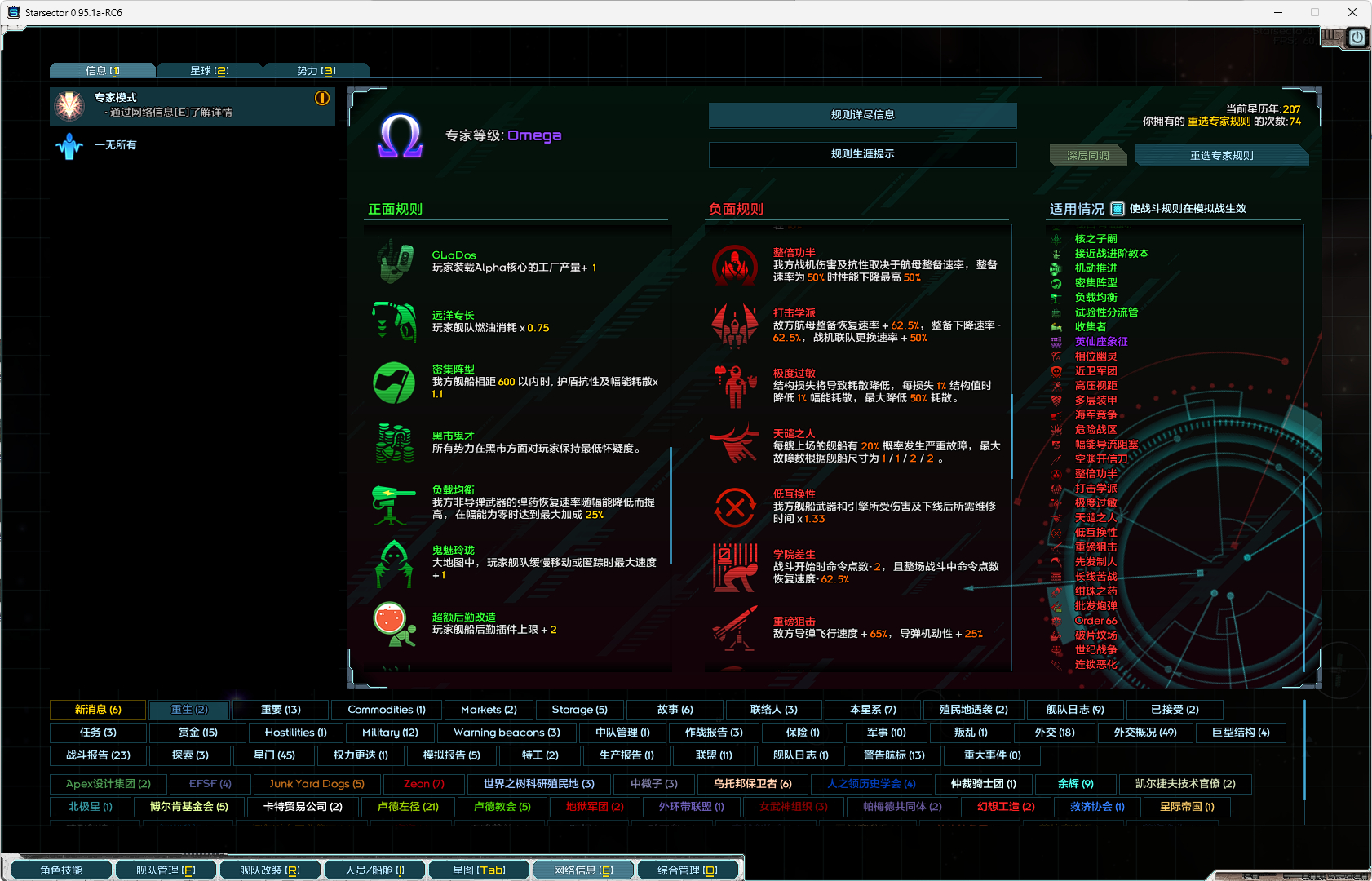Switch to the 星球 tab
The image size is (1372, 881).
tap(209, 71)
